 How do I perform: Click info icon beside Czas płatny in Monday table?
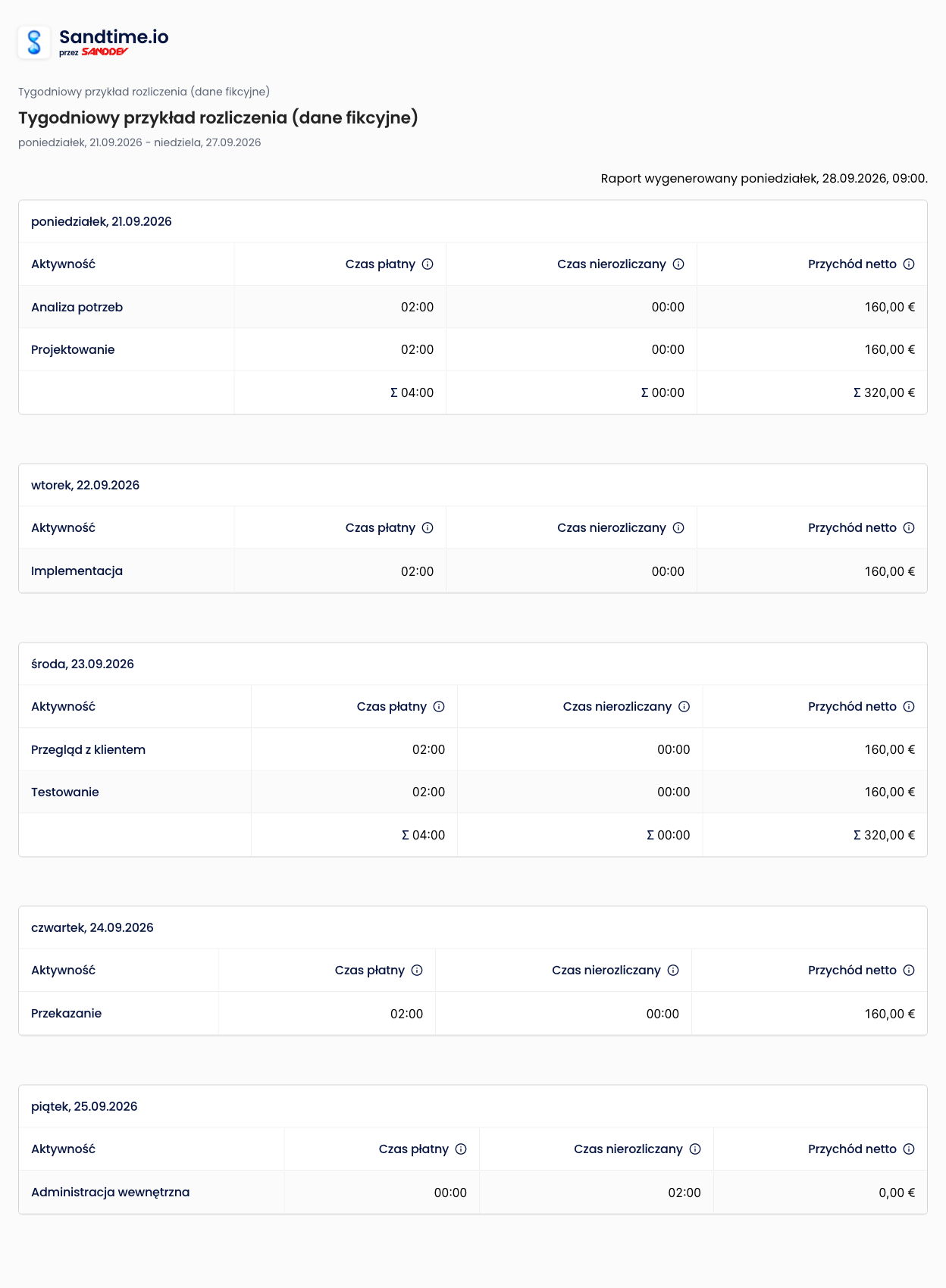pos(428,264)
